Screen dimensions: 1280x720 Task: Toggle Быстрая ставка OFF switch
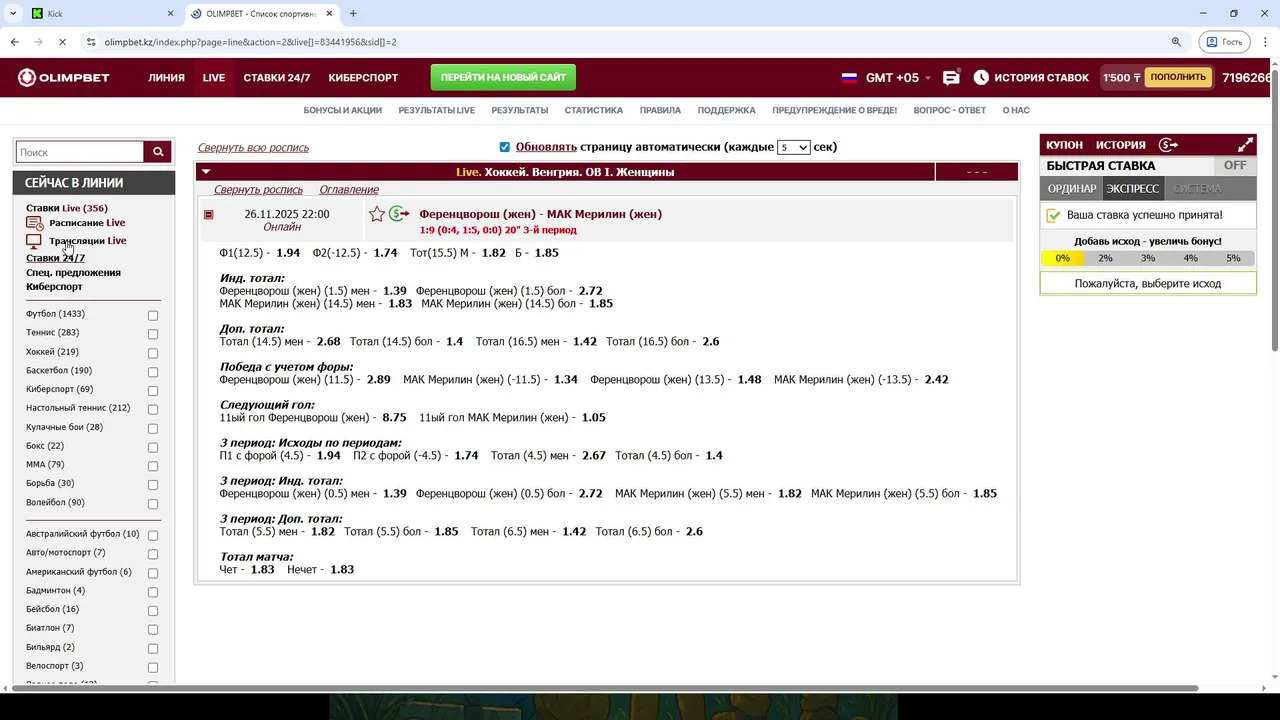click(x=1235, y=166)
